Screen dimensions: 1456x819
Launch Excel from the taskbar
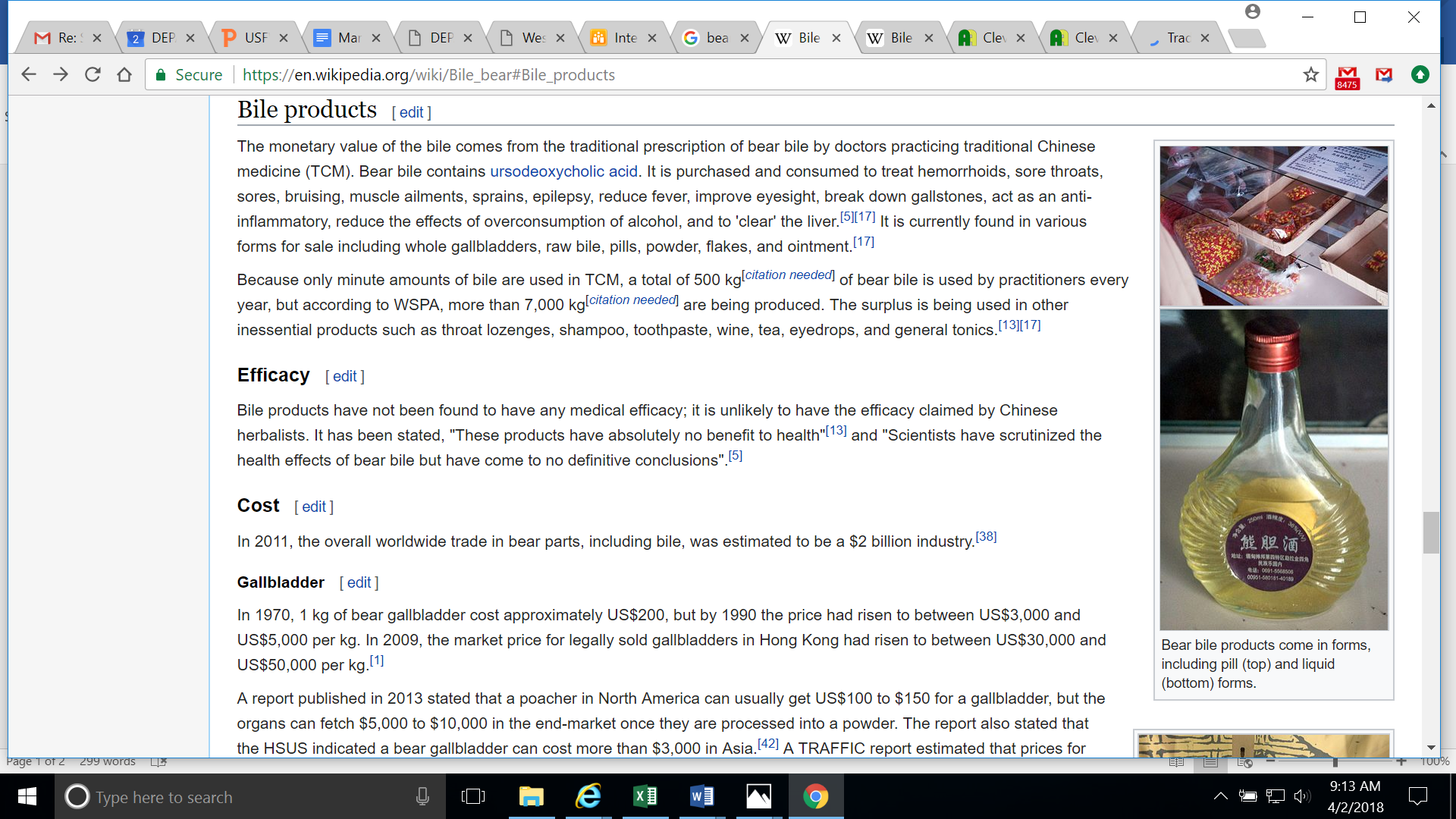pos(645,796)
